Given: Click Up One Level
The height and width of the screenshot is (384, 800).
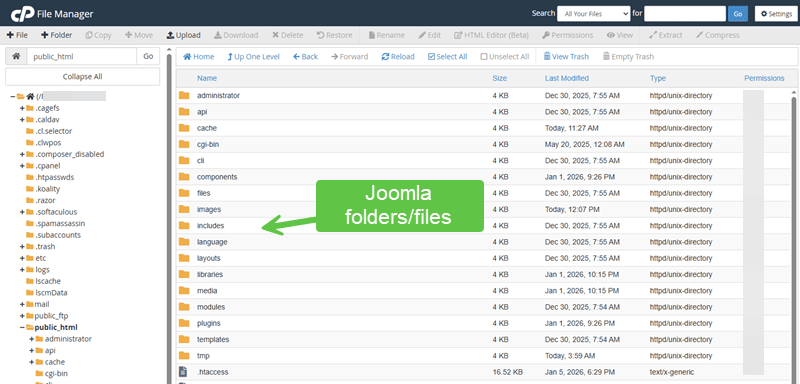Looking at the screenshot, I should coord(254,57).
